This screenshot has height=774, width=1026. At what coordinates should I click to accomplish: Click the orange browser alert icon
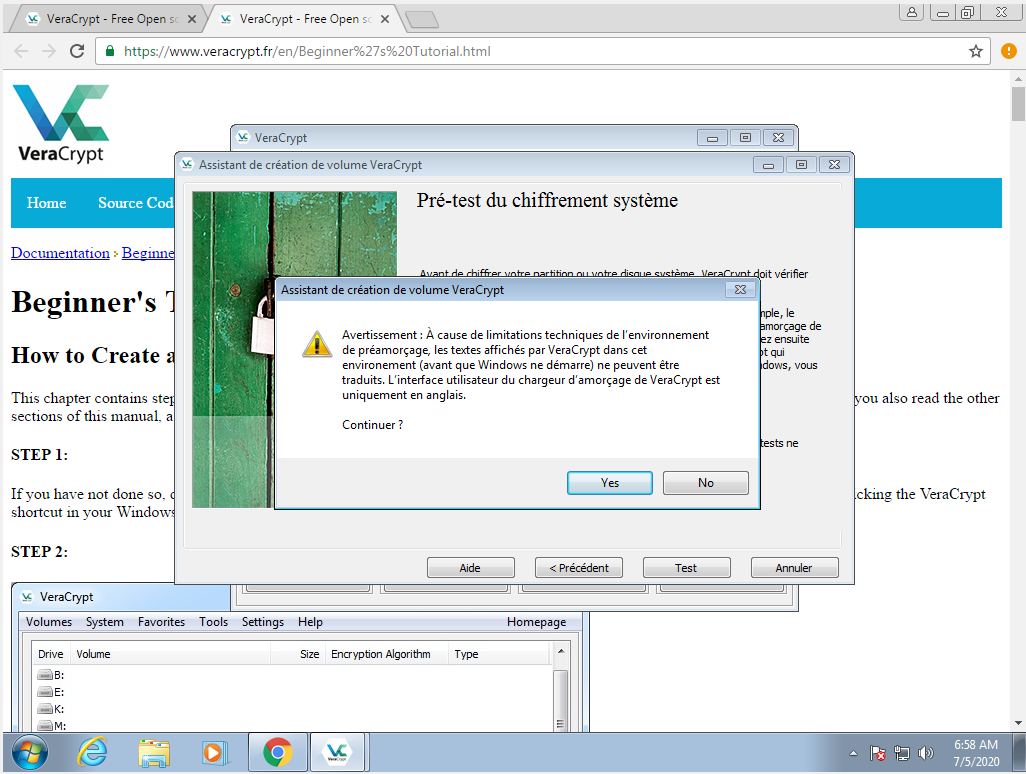1008,51
